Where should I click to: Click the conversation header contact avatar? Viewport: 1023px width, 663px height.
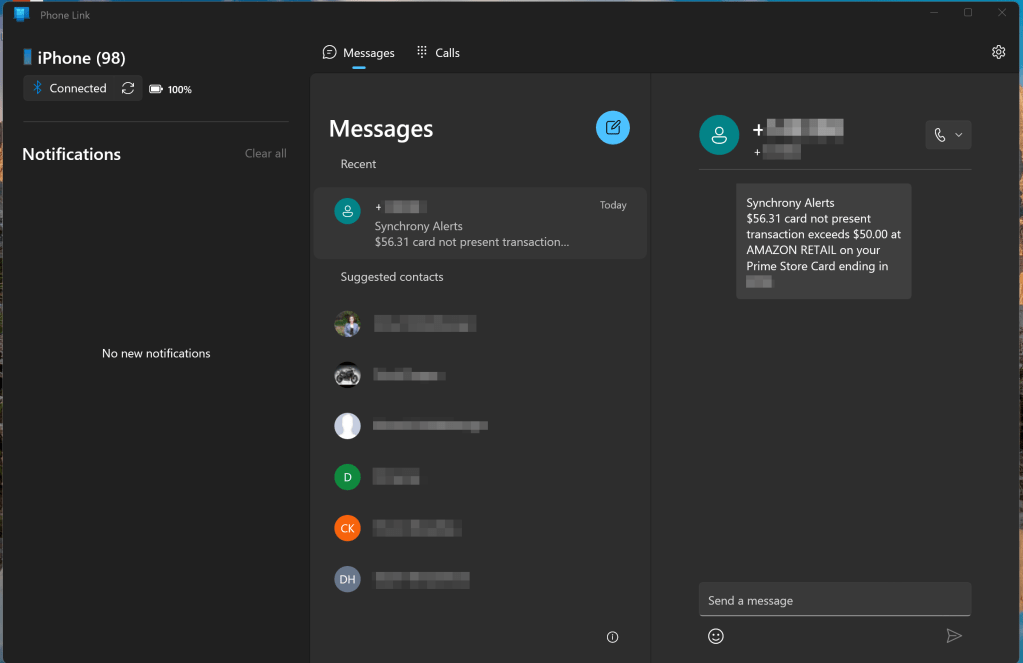719,135
